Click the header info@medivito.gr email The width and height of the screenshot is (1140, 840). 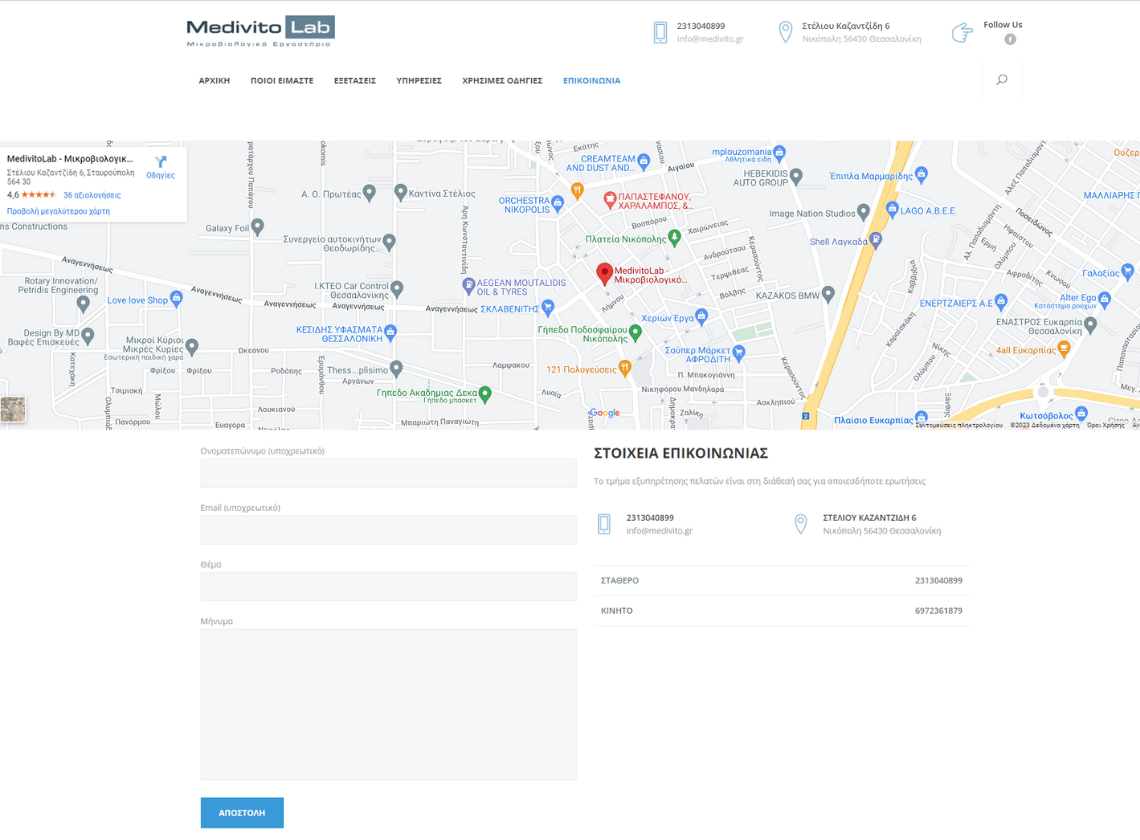[710, 39]
